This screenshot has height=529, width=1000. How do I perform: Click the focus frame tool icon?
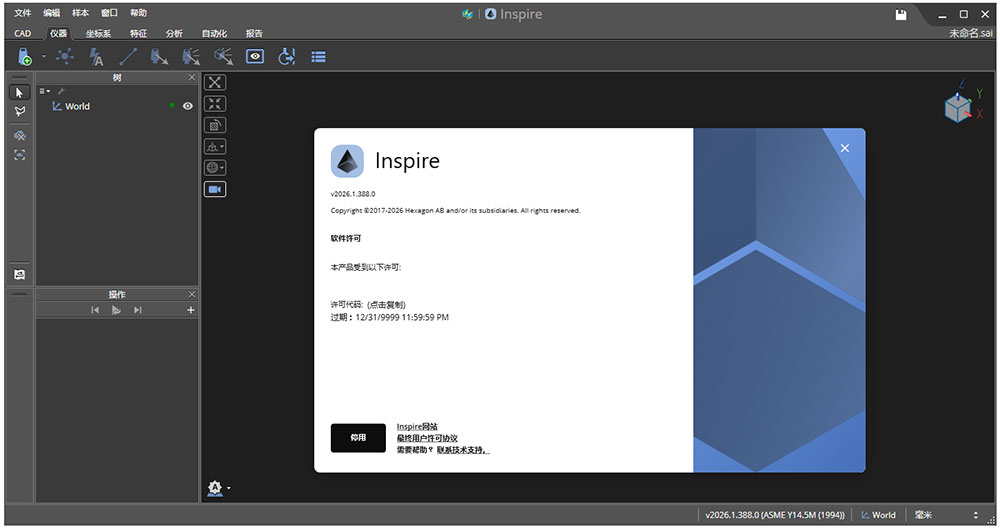(x=20, y=155)
